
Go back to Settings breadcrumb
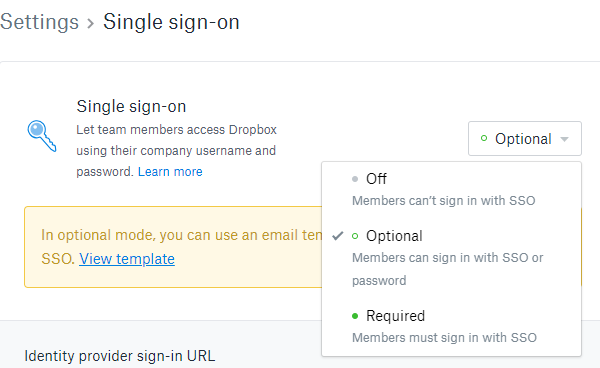click(39, 22)
